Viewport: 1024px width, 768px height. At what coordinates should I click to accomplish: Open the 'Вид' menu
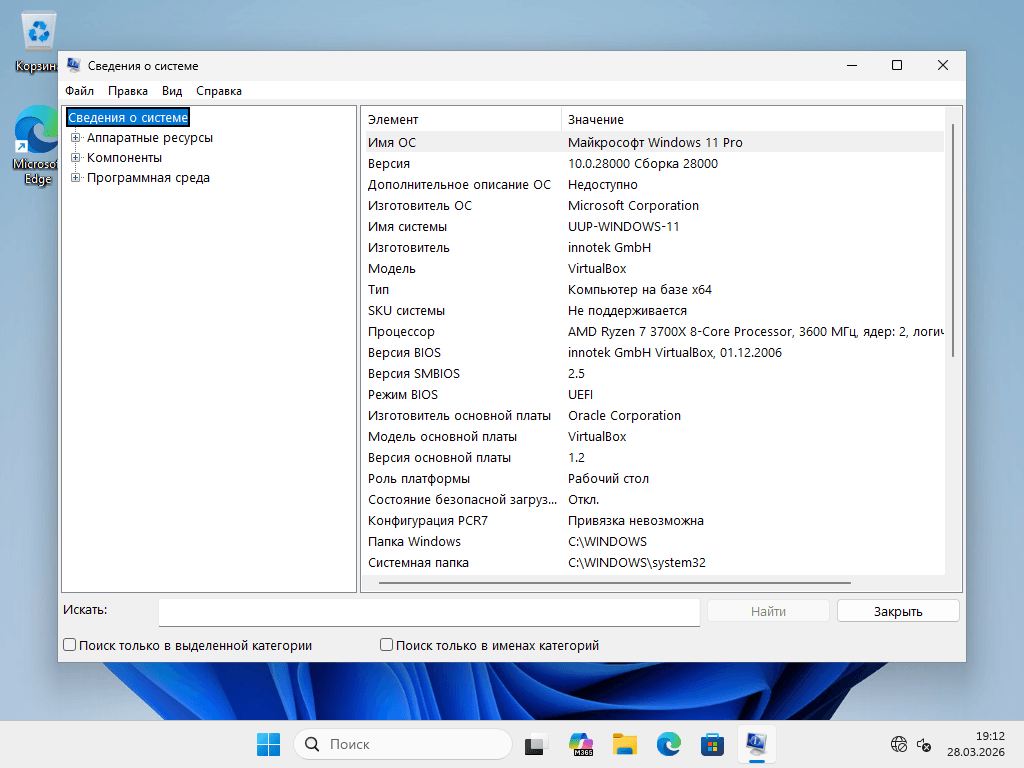pos(171,90)
